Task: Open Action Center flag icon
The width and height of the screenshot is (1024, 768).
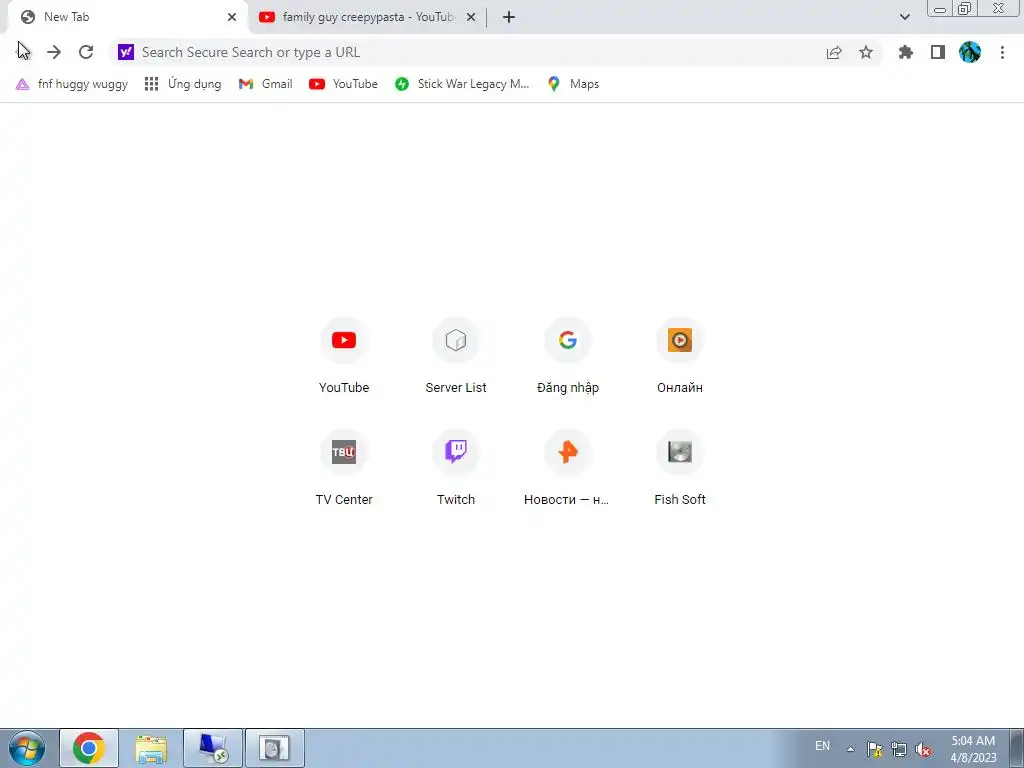Action: click(x=874, y=749)
